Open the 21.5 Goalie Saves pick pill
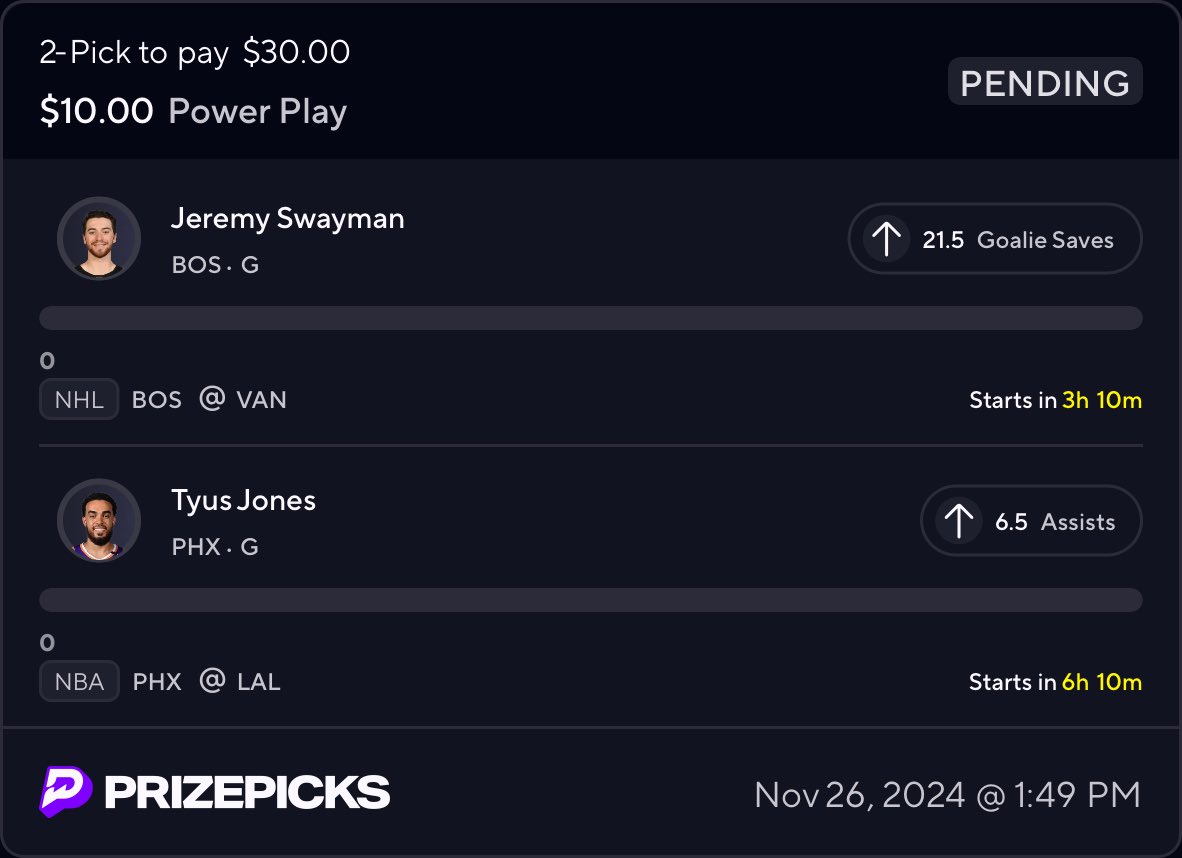 point(994,239)
